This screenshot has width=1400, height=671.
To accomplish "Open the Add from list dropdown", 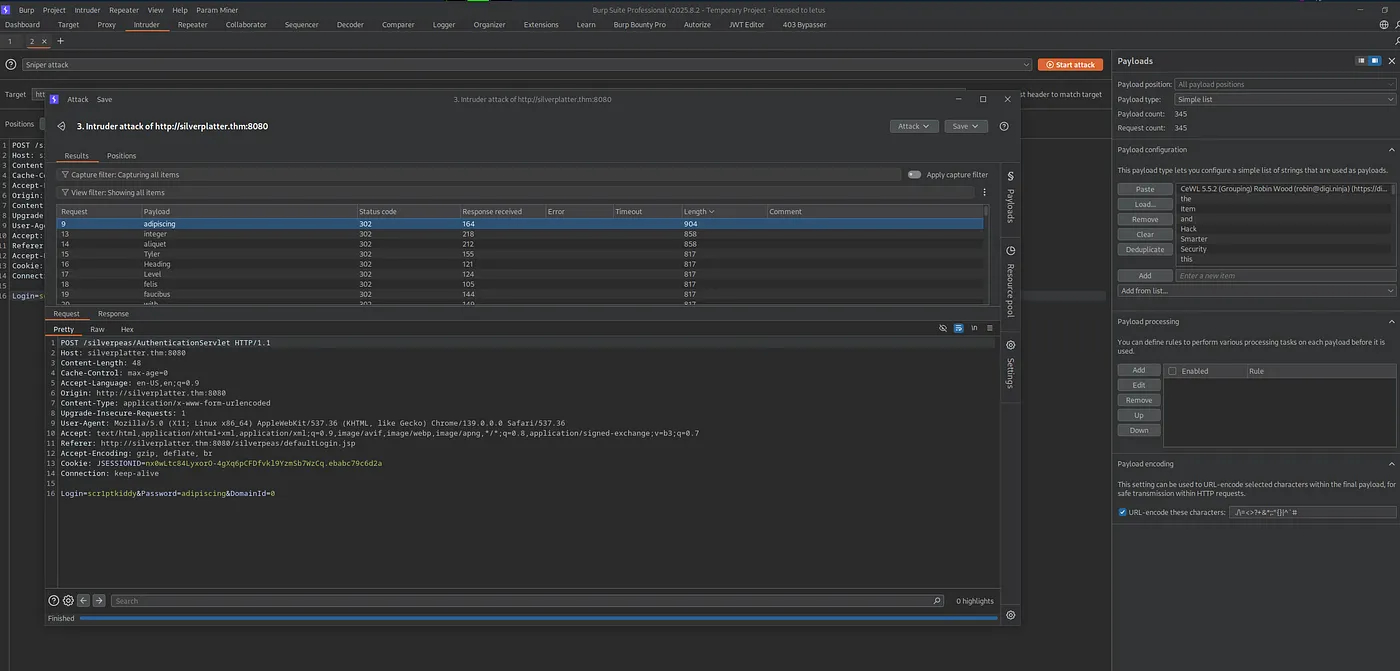I will [x=1257, y=291].
